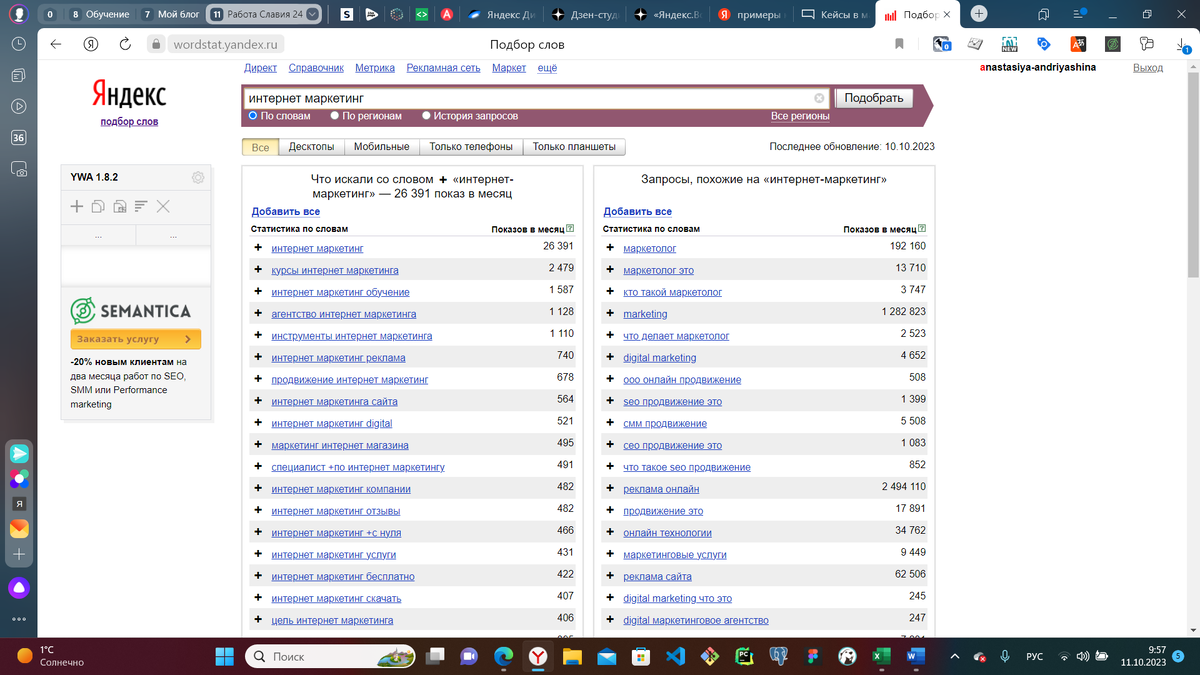Click the YWA sort lines icon
This screenshot has width=1200, height=675.
(x=141, y=207)
